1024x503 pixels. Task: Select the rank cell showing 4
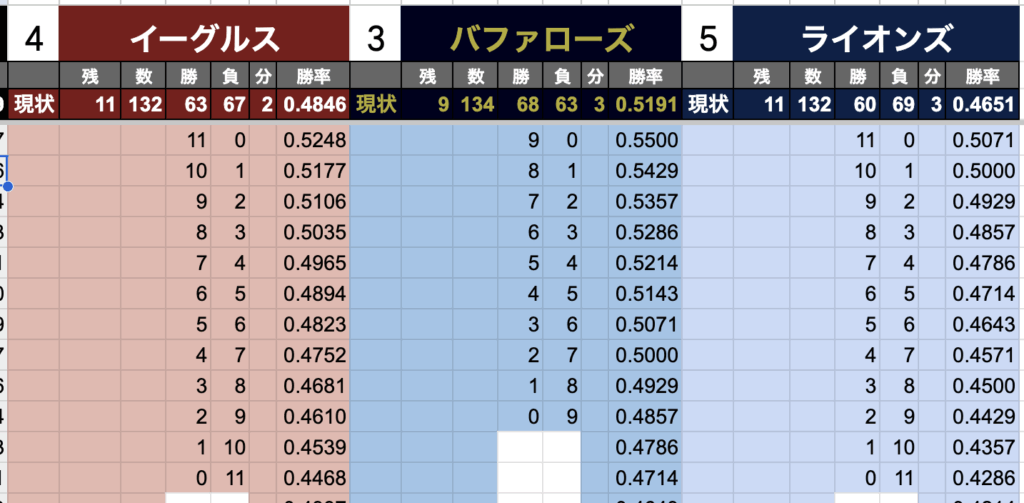coord(34,38)
